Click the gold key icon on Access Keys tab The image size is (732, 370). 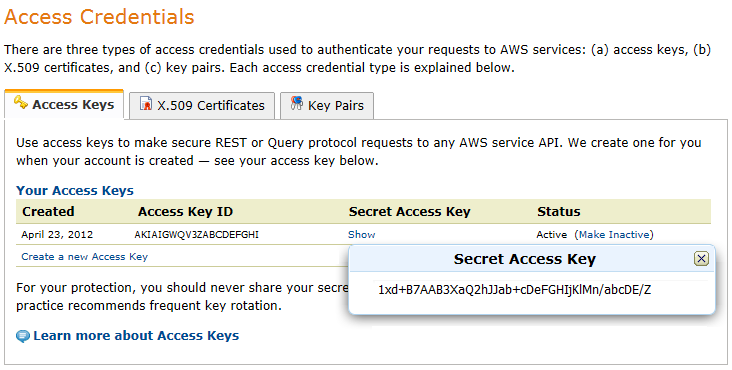pos(21,103)
